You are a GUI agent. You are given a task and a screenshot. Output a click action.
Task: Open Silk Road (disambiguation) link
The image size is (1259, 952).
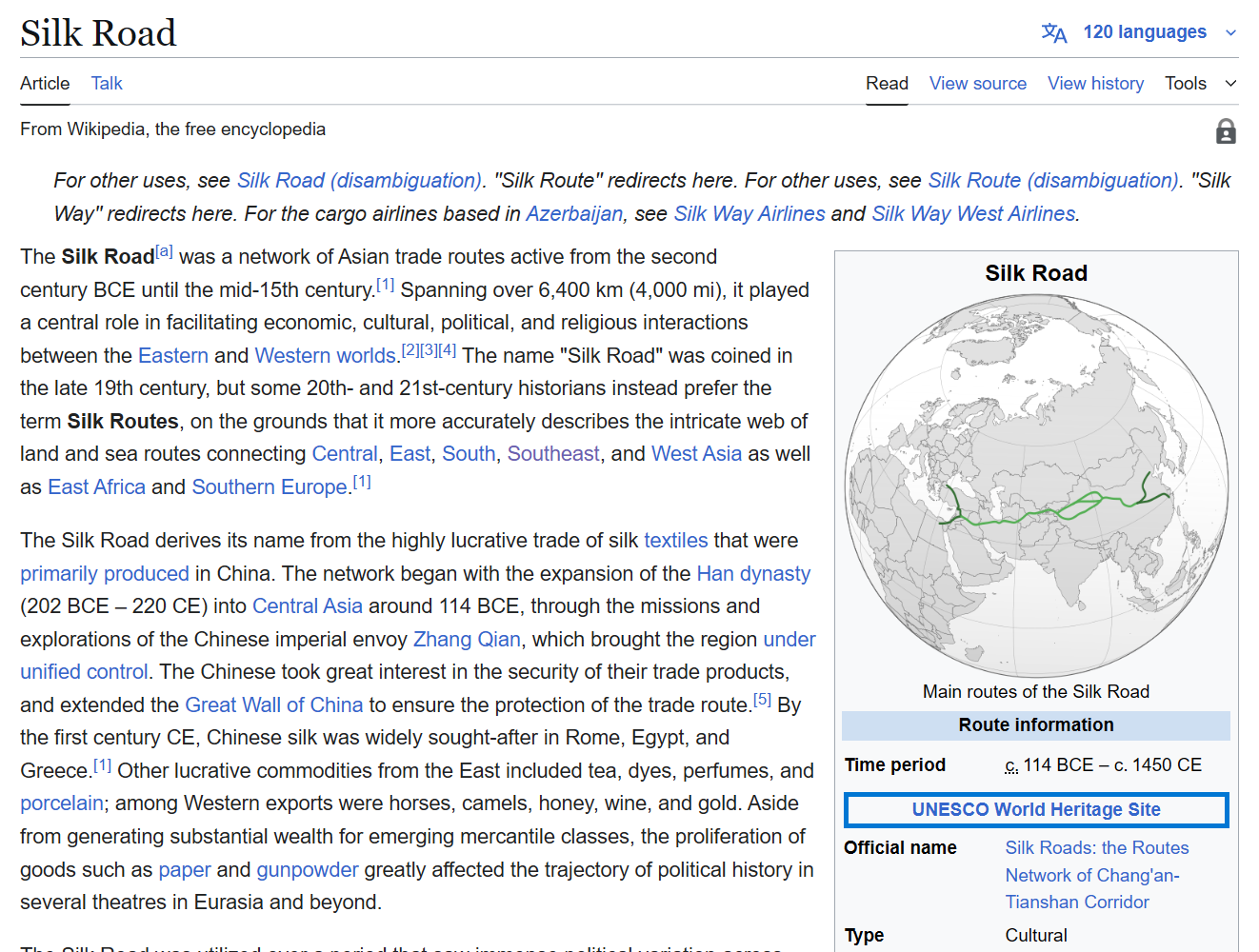[x=359, y=181]
